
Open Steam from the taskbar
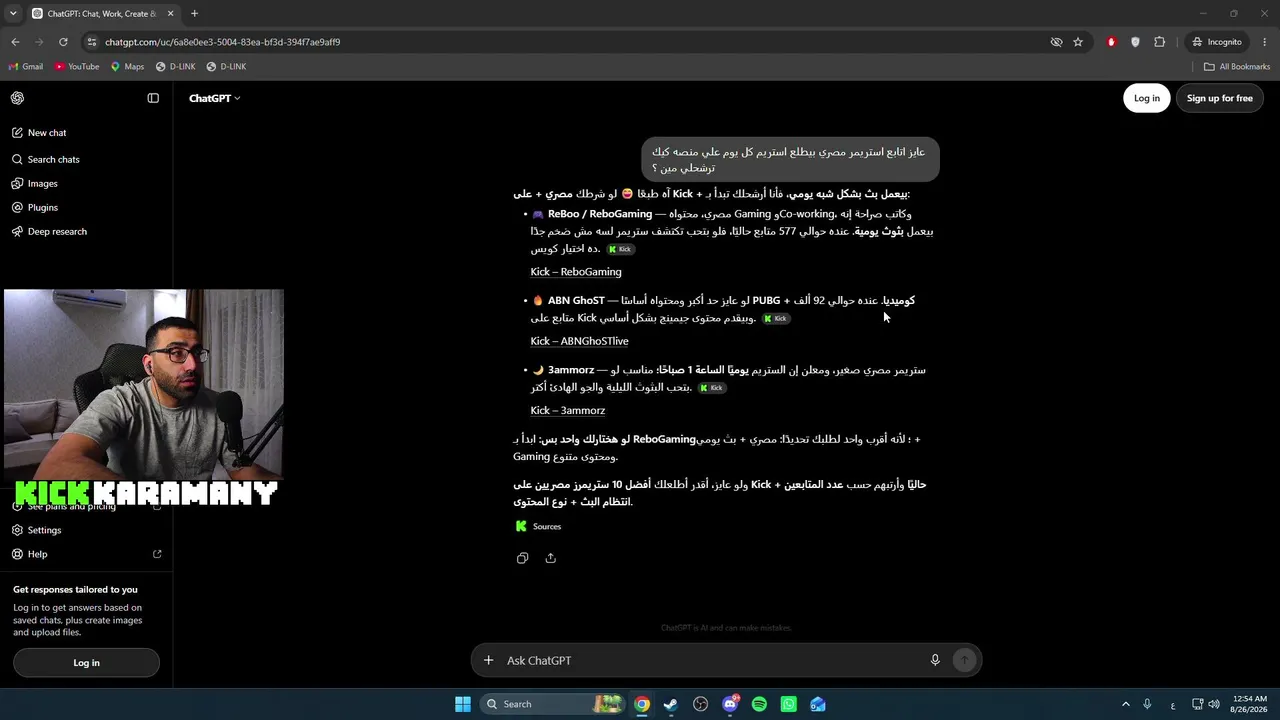point(671,704)
